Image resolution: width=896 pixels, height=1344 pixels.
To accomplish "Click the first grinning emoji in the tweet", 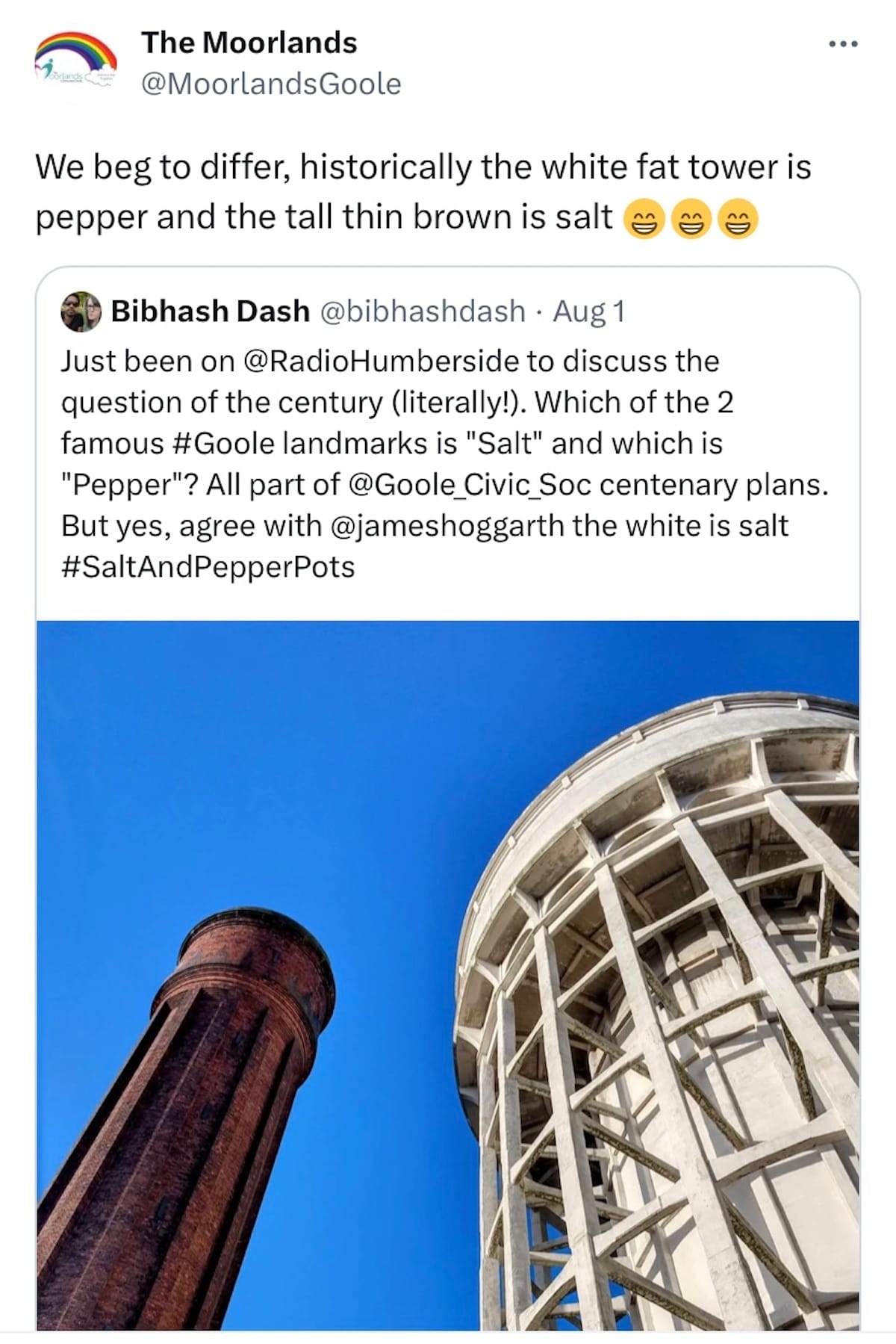I will point(644,220).
